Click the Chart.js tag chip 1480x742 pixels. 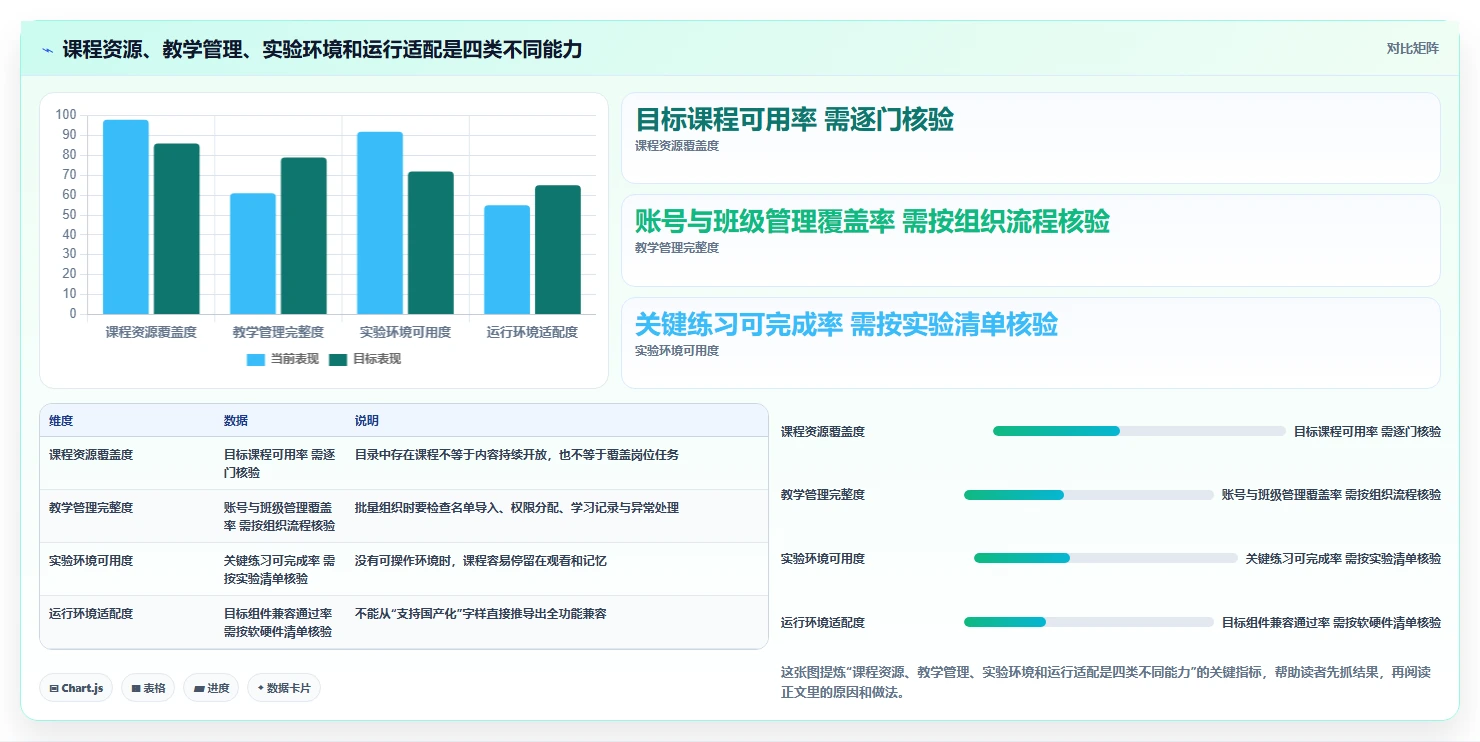pos(76,688)
